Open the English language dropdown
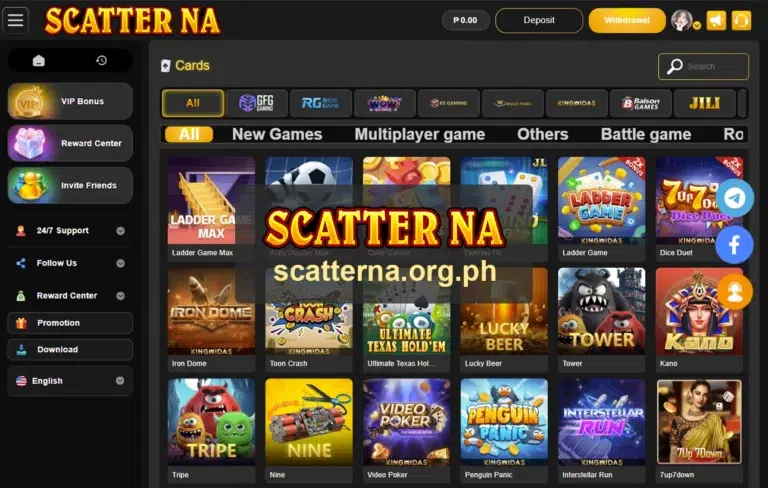The width and height of the screenshot is (768, 488). (x=70, y=381)
